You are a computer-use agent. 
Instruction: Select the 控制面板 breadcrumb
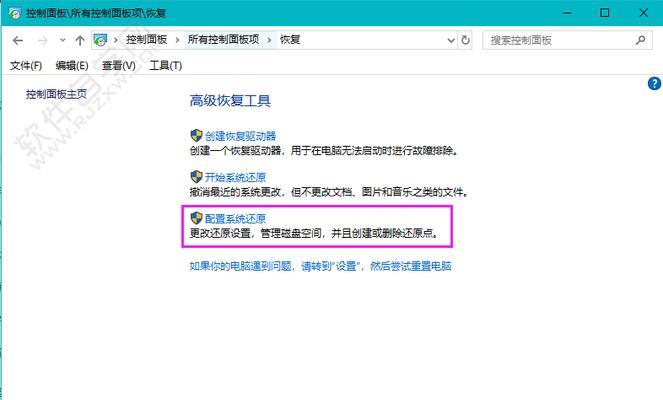[147, 40]
